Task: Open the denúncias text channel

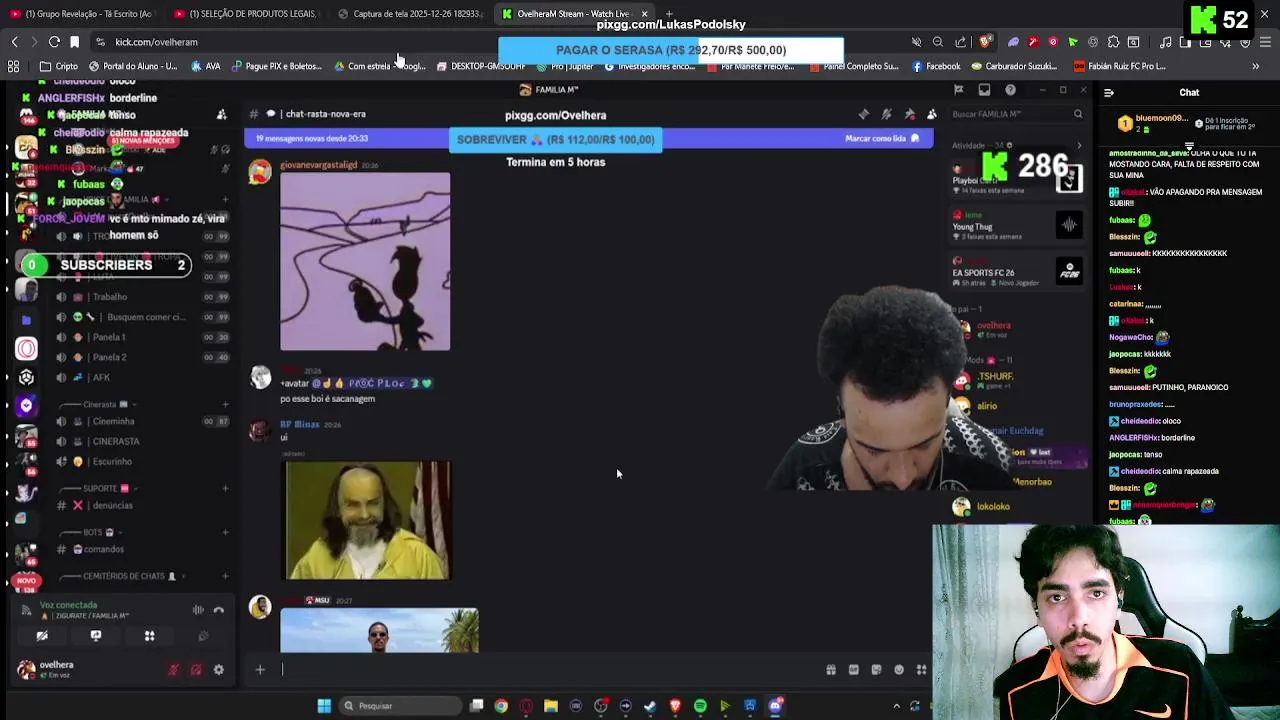Action: [x=143, y=506]
